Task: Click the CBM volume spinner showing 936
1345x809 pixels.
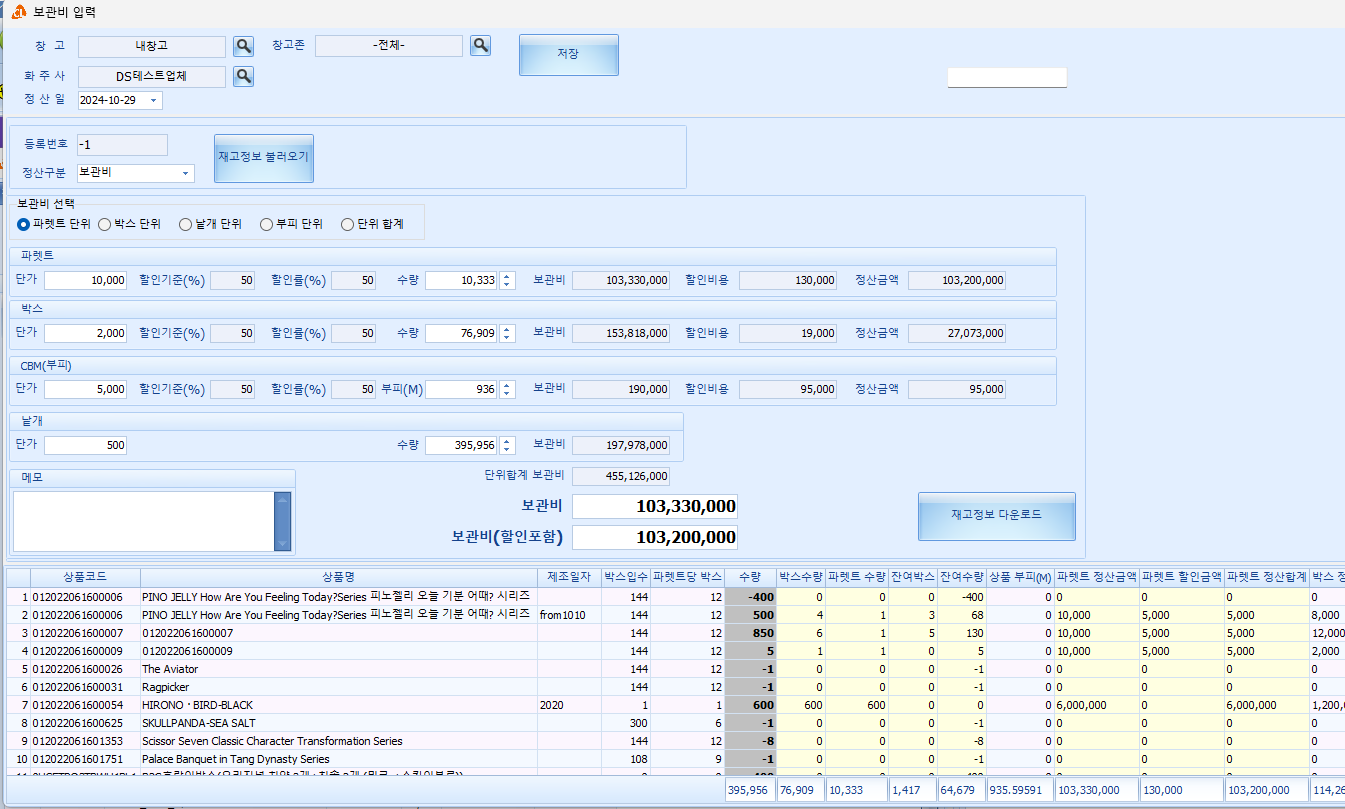Action: pyautogui.click(x=507, y=389)
